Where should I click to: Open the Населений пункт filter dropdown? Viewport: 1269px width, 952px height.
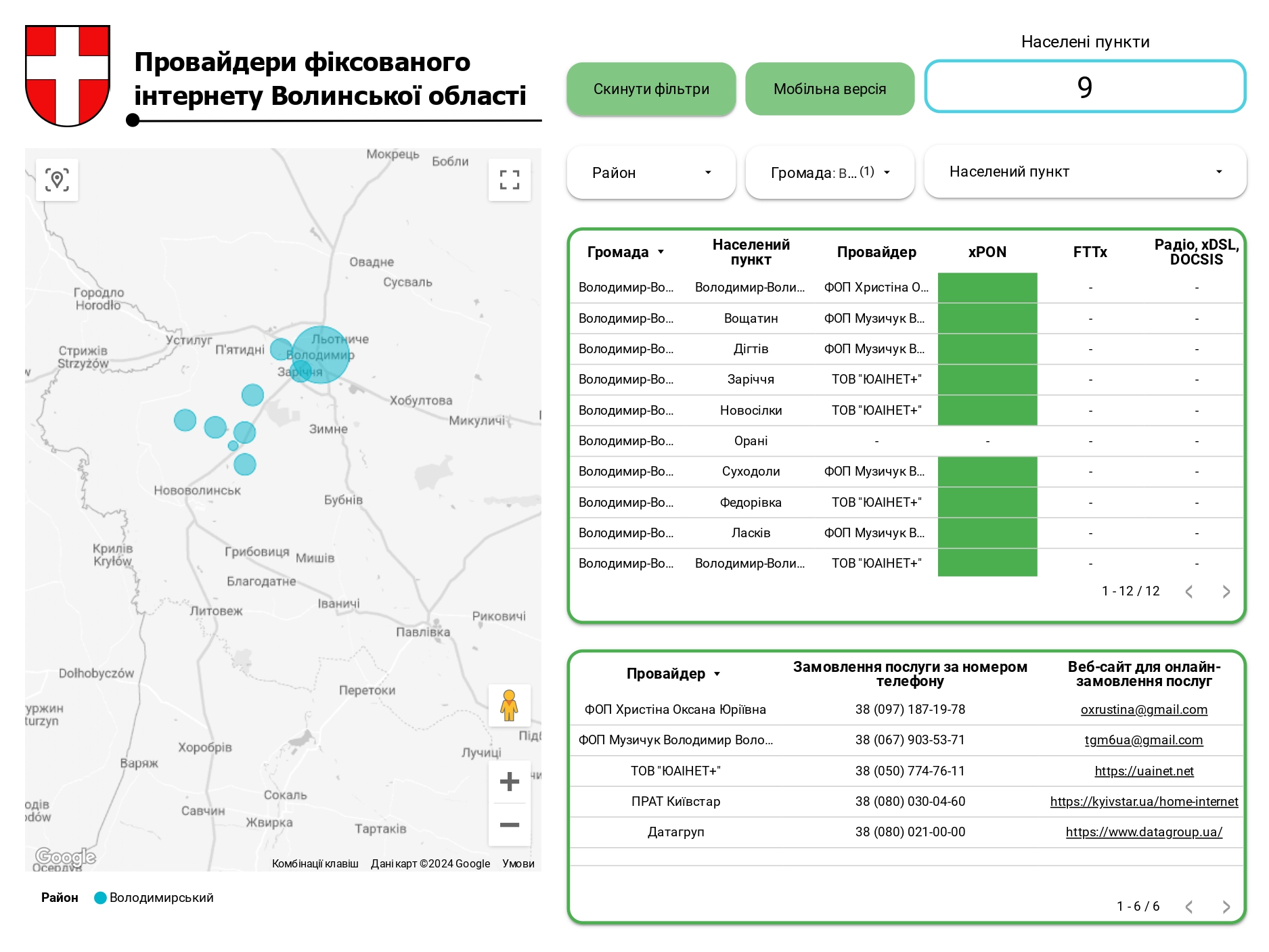[x=1085, y=172]
